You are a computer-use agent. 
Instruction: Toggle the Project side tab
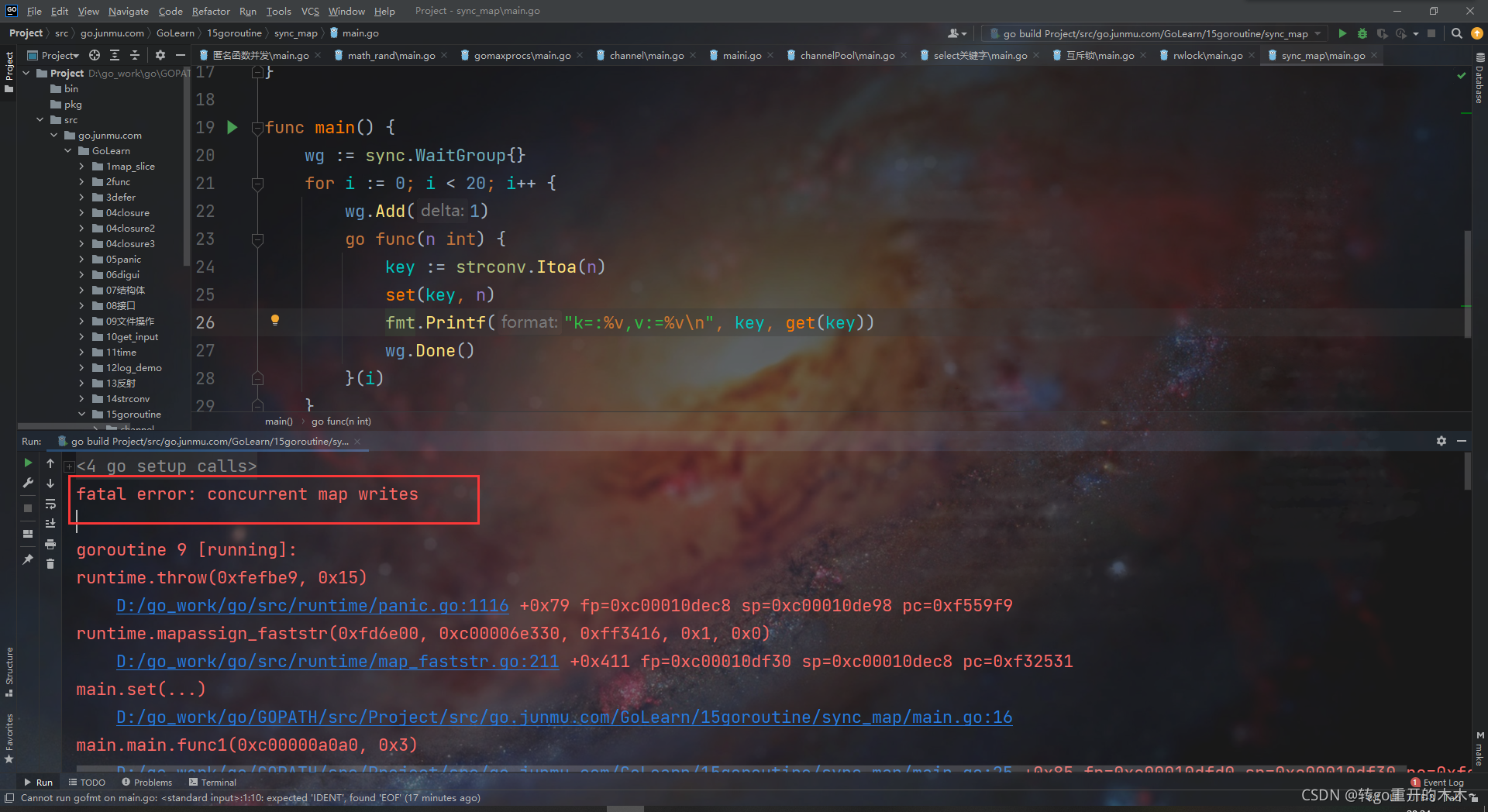9,71
